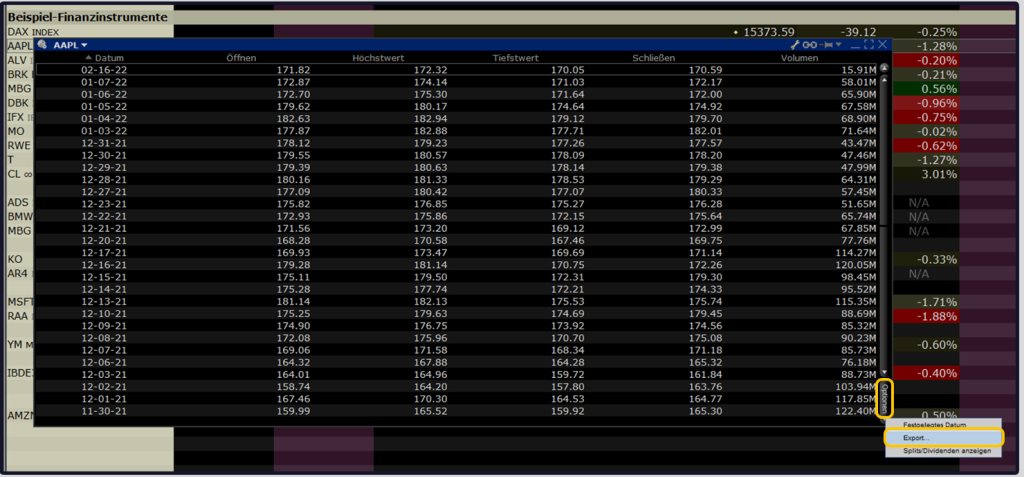Click the Öffnen column header

click(x=241, y=58)
